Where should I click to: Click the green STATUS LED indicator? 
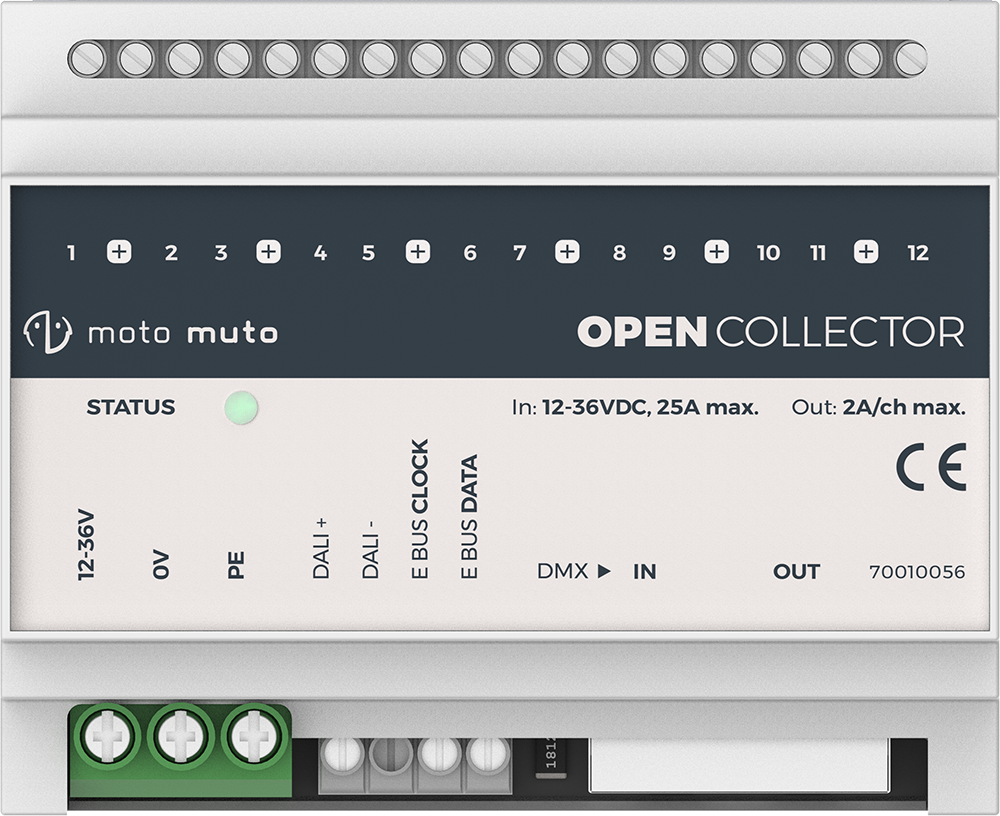pos(241,408)
